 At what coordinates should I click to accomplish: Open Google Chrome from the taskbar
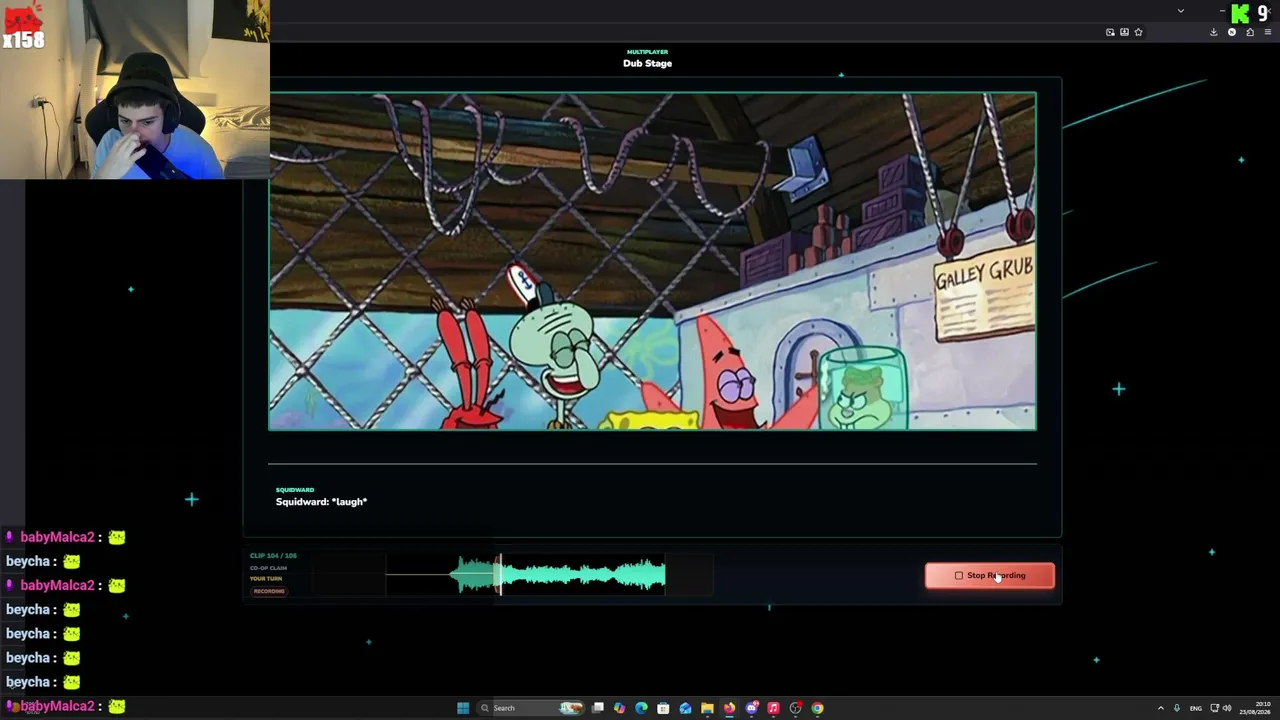coord(817,708)
